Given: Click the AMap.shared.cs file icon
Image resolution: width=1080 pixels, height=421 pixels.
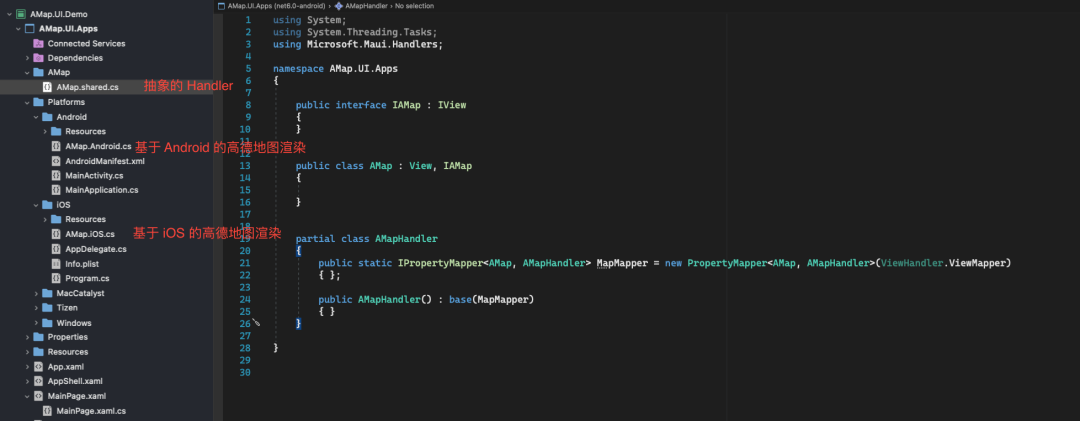Looking at the screenshot, I should pyautogui.click(x=48, y=87).
